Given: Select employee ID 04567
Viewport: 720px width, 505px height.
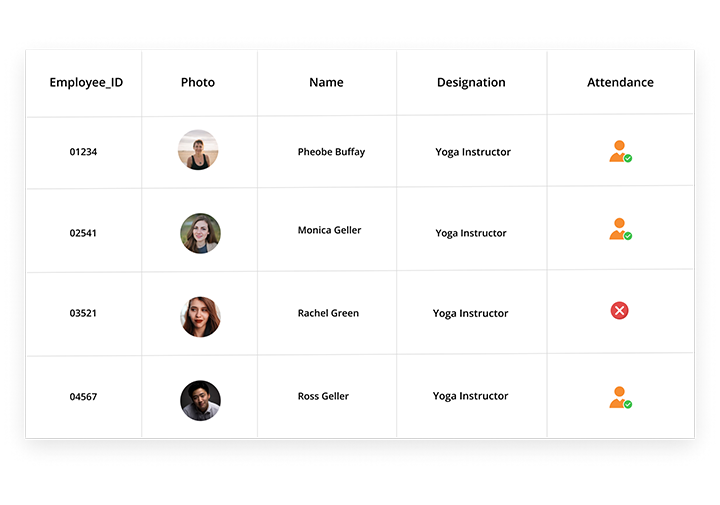Looking at the screenshot, I should [x=83, y=397].
